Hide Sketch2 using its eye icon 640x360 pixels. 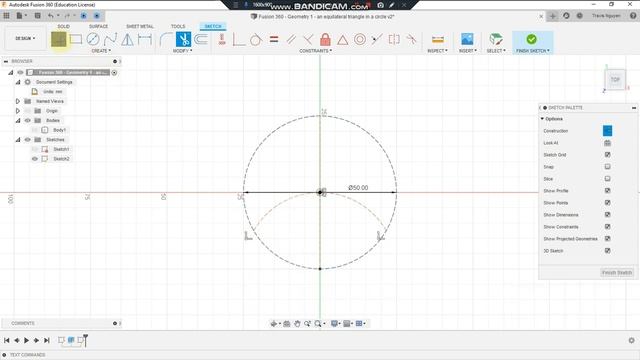click(35, 159)
